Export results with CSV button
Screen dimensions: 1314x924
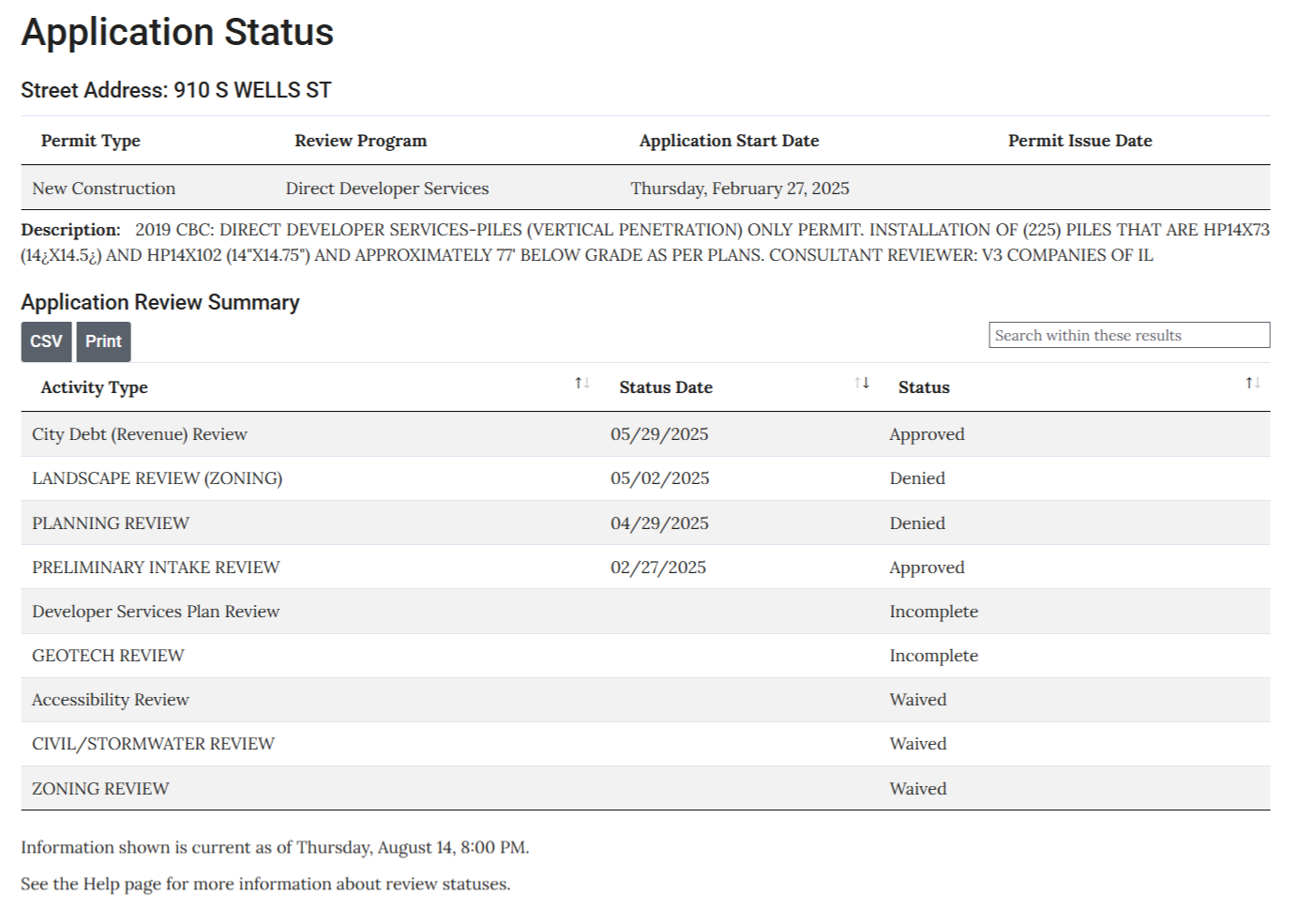pyautogui.click(x=46, y=341)
